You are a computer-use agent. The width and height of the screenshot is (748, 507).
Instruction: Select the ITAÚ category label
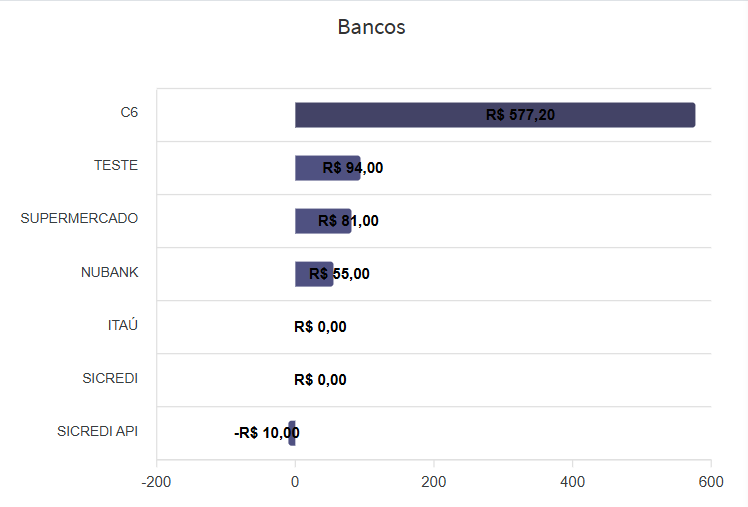[x=122, y=325]
